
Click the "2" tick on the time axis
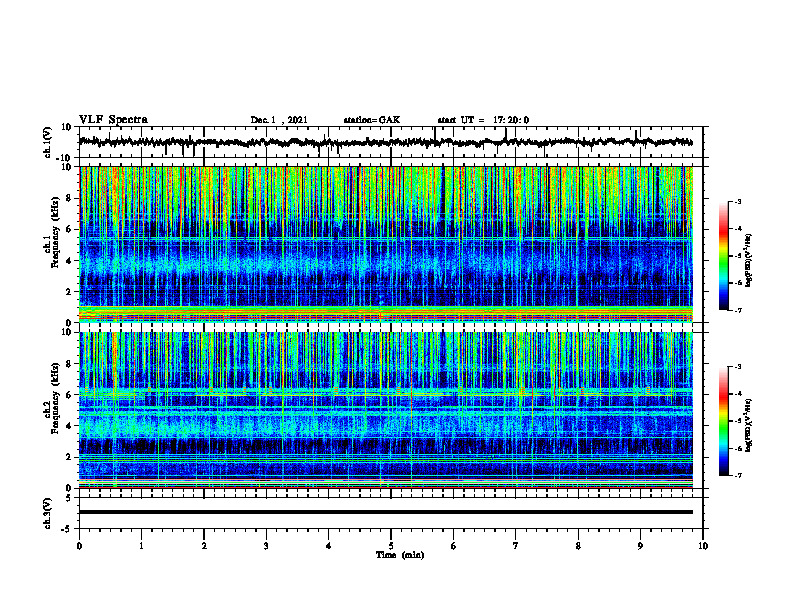pos(204,546)
